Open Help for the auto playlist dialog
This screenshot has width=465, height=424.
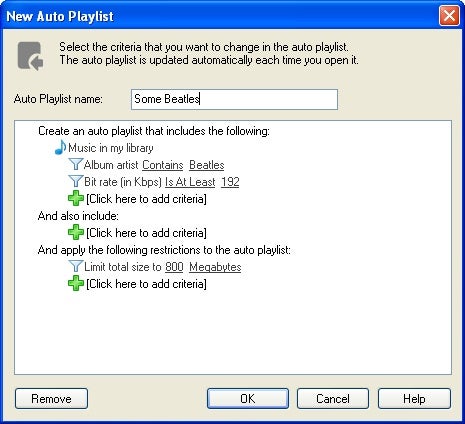pyautogui.click(x=414, y=399)
